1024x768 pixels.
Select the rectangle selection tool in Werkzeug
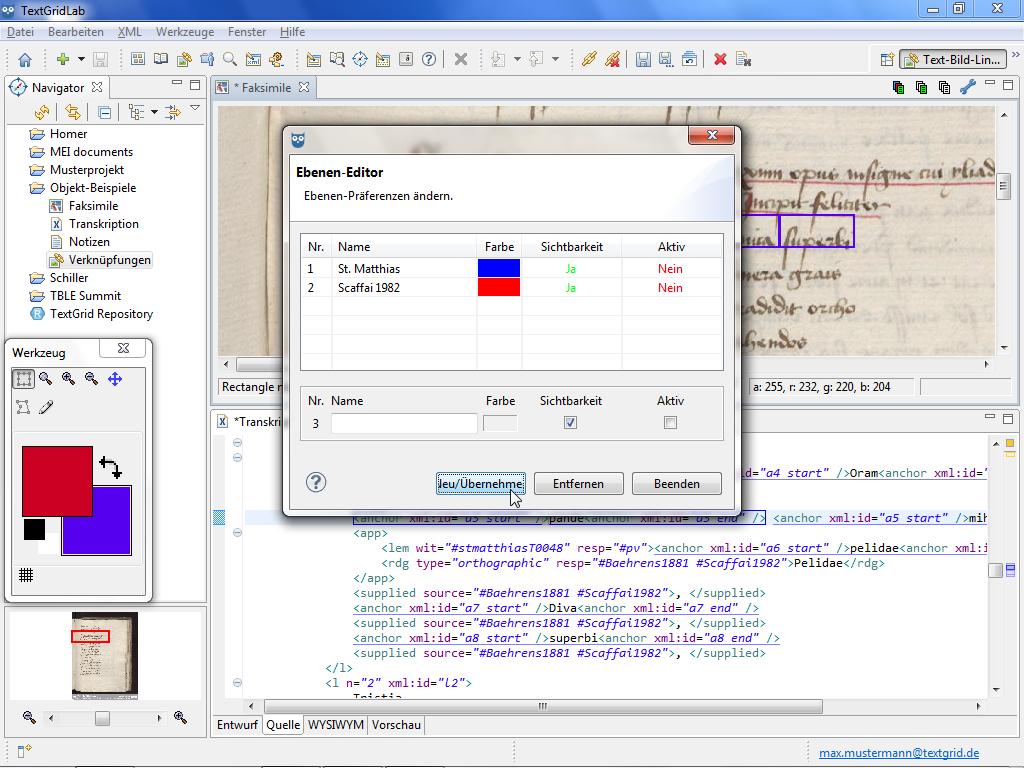(23, 379)
